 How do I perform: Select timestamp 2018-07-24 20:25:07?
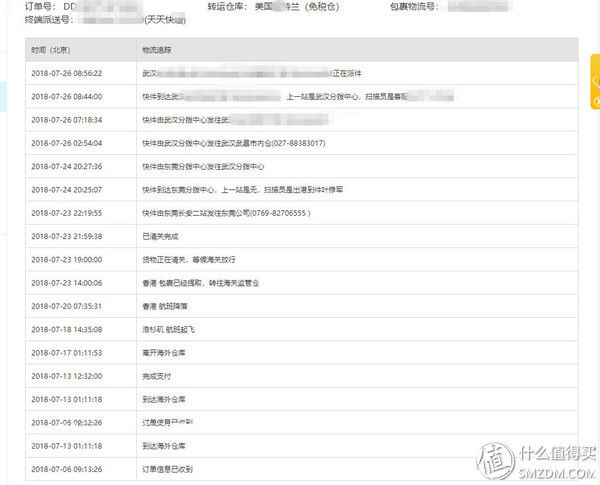tap(67, 190)
